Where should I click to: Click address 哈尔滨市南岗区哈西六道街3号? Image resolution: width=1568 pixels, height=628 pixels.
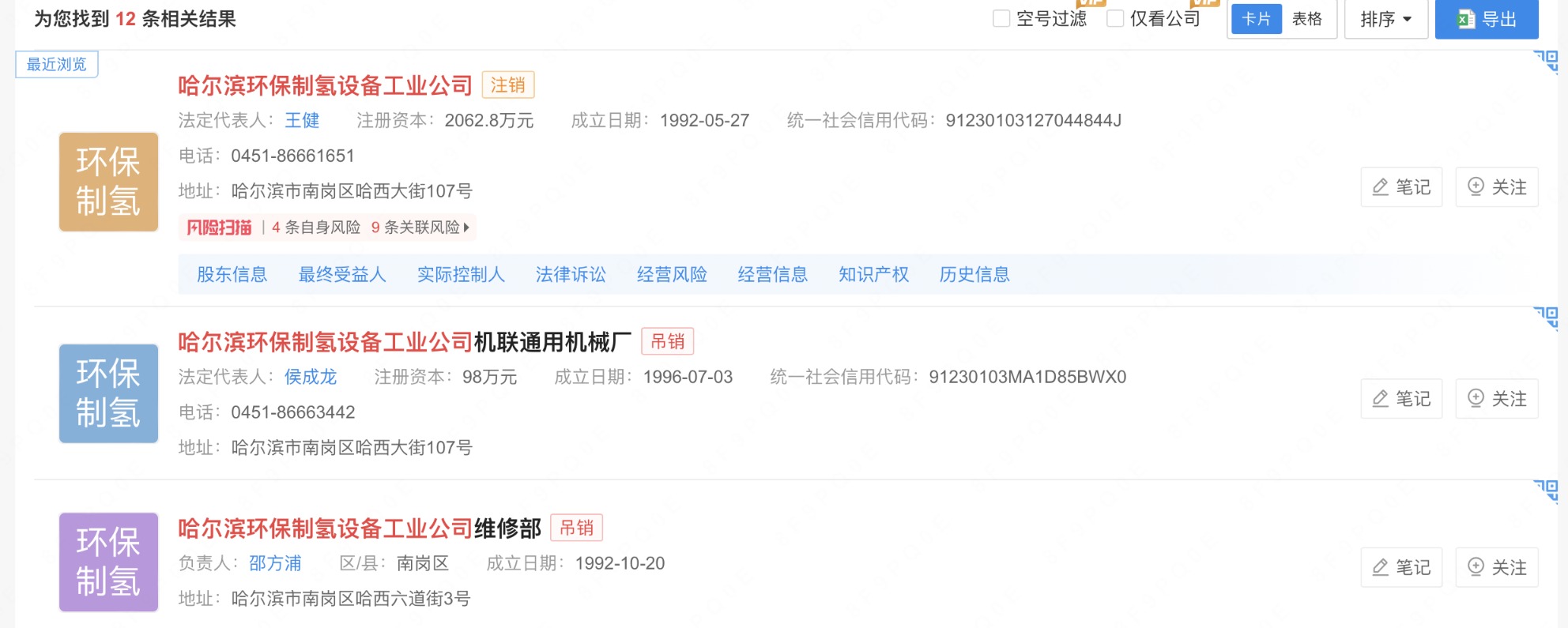351,599
